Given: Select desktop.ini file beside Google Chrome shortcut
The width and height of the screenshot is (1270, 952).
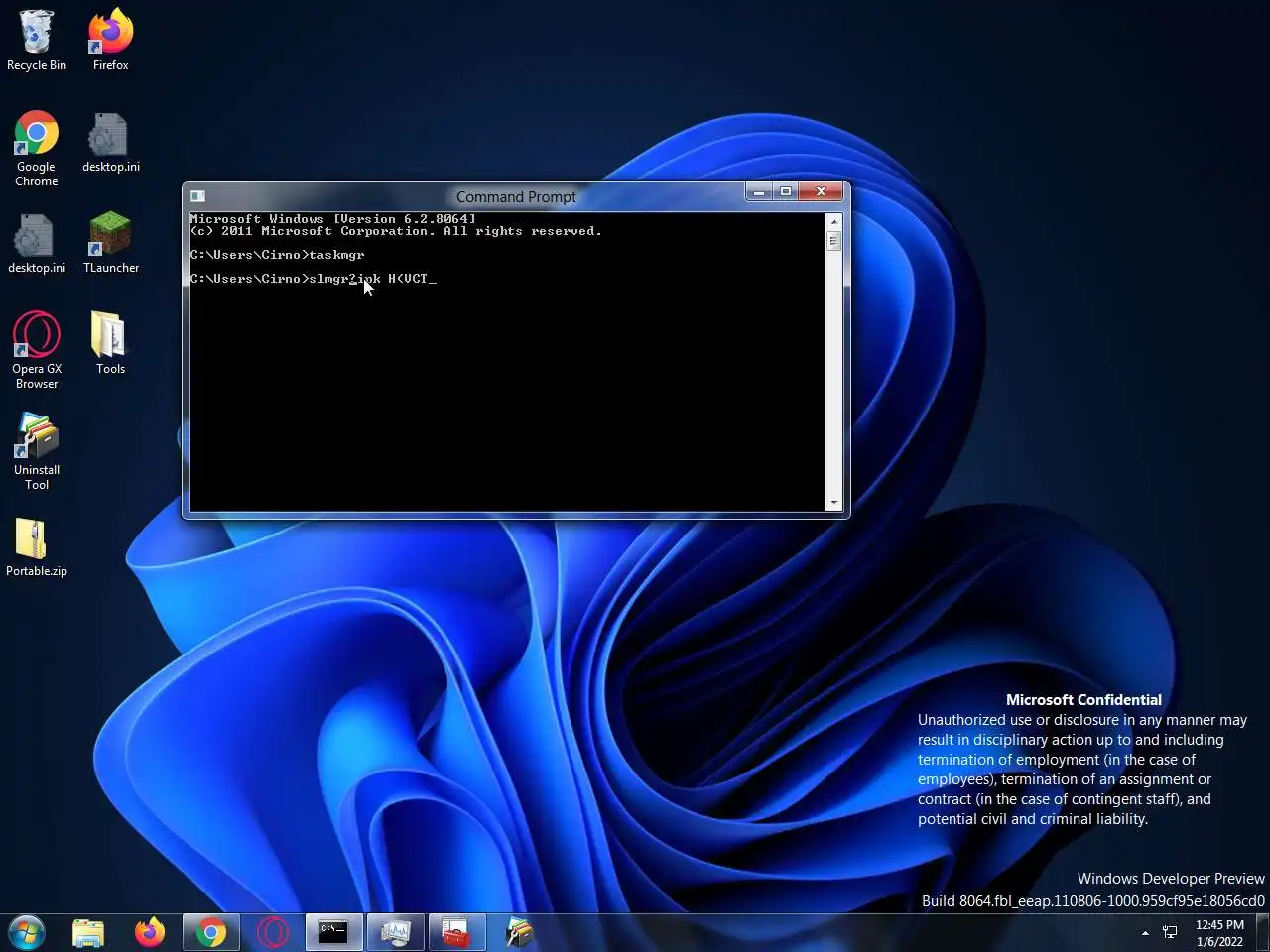Looking at the screenshot, I should coord(110,142).
